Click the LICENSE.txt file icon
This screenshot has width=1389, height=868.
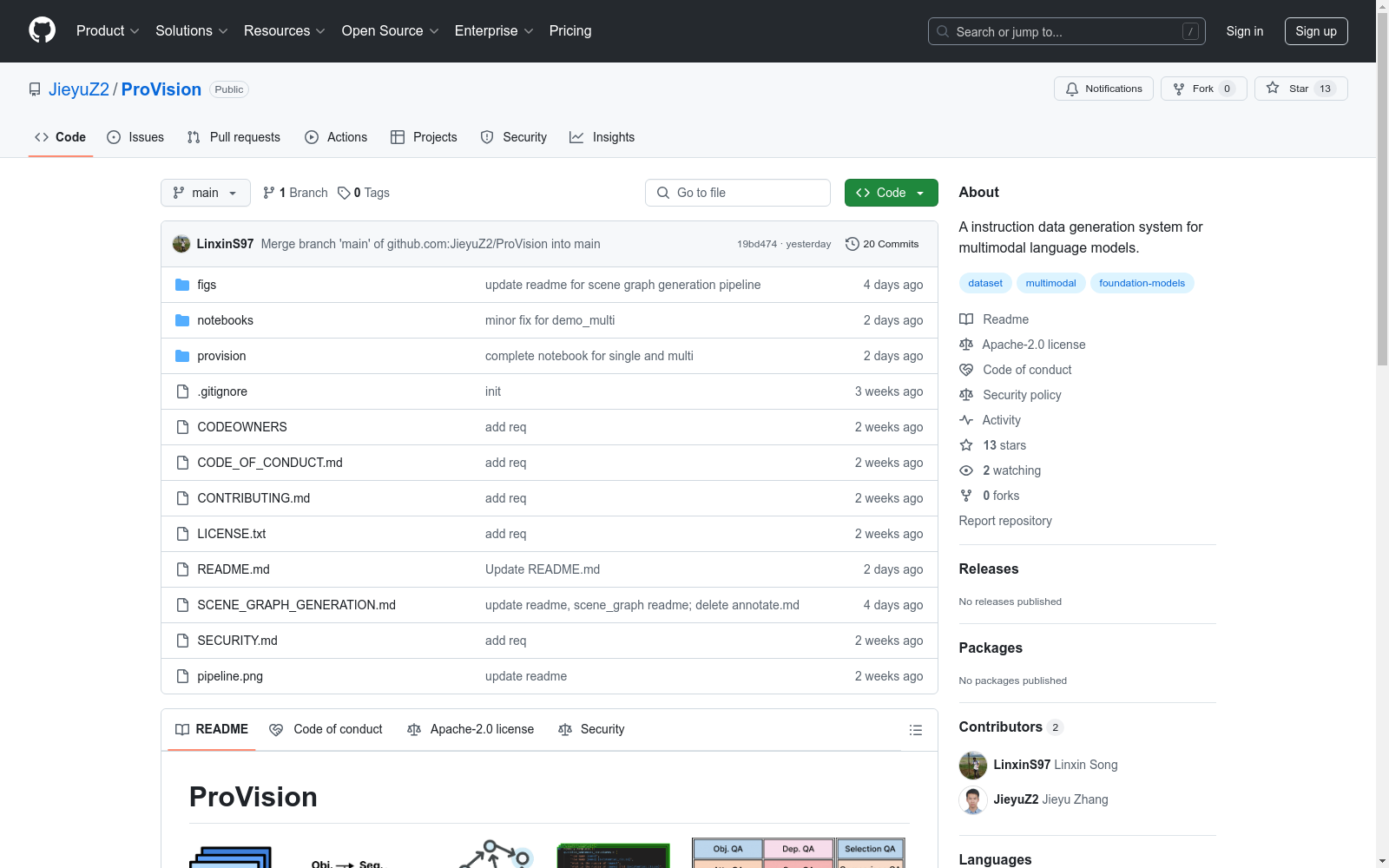pos(182,534)
